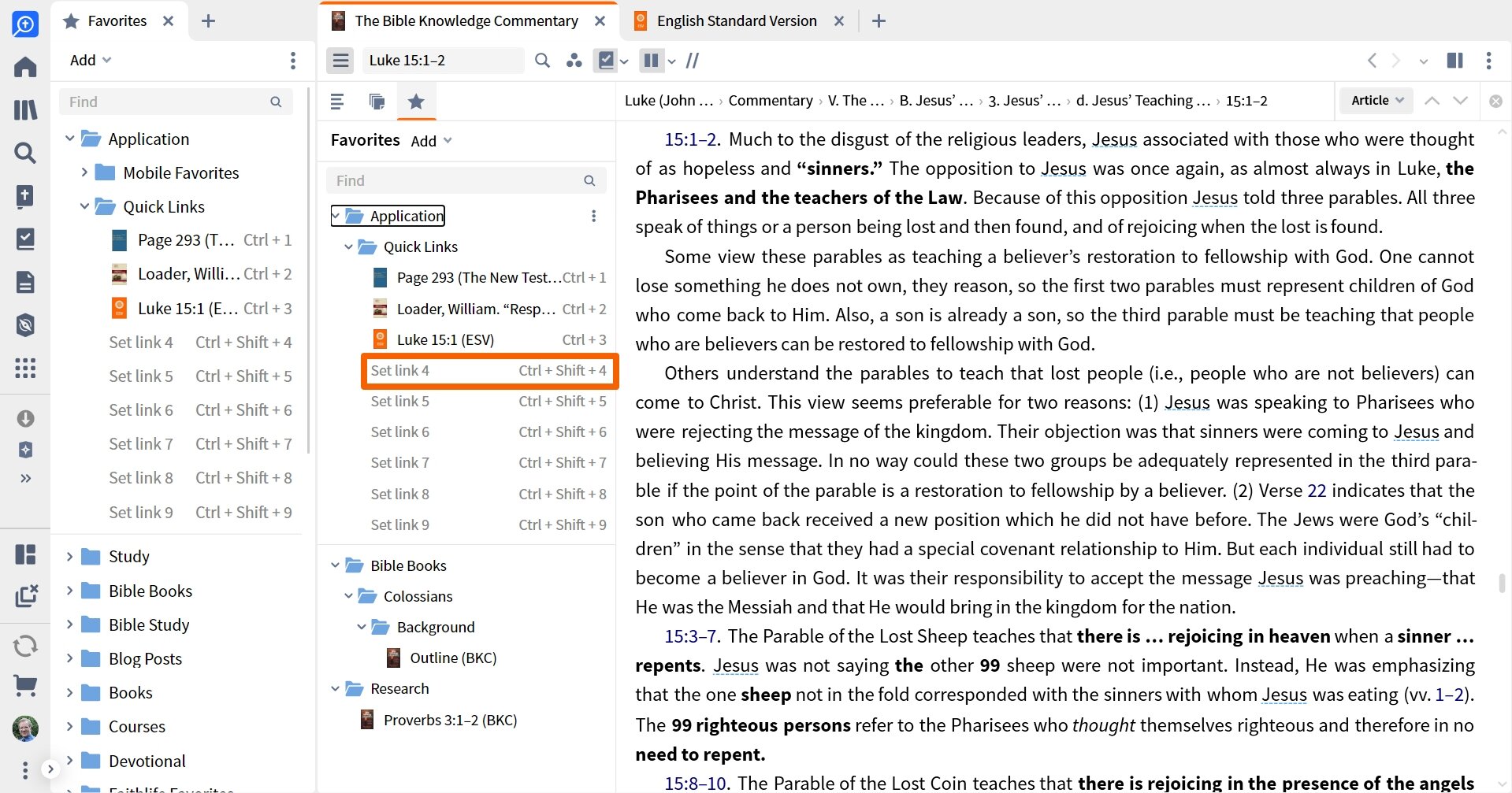
Task: Open the column layout dropdown arrow
Action: [x=671, y=61]
